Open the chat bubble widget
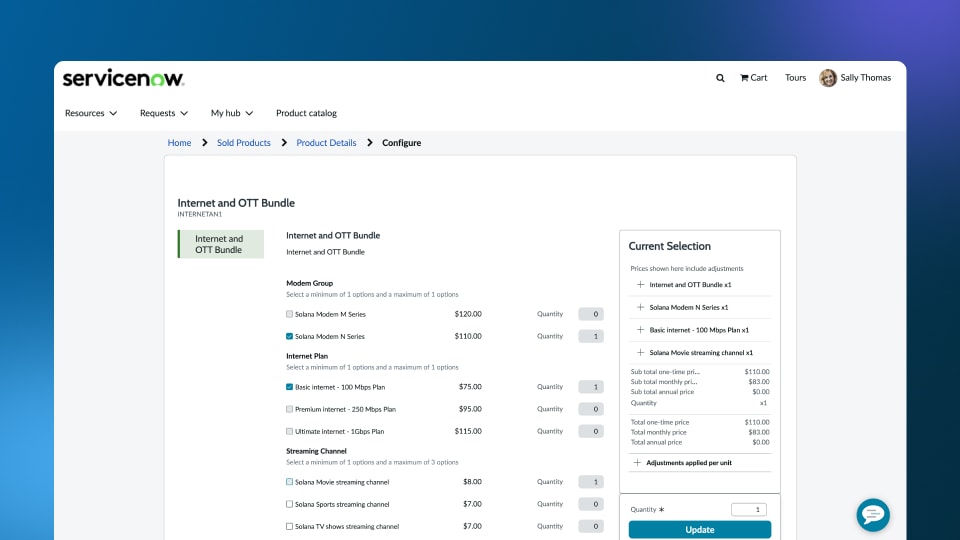Screen dimensions: 960x540 pyautogui.click(x=873, y=515)
